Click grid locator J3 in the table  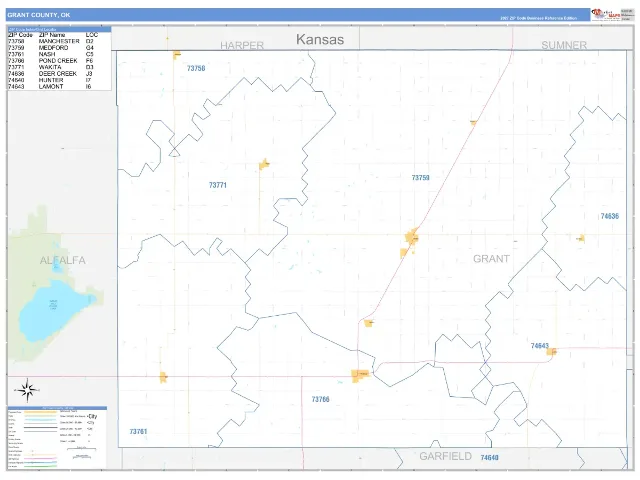tap(89, 74)
